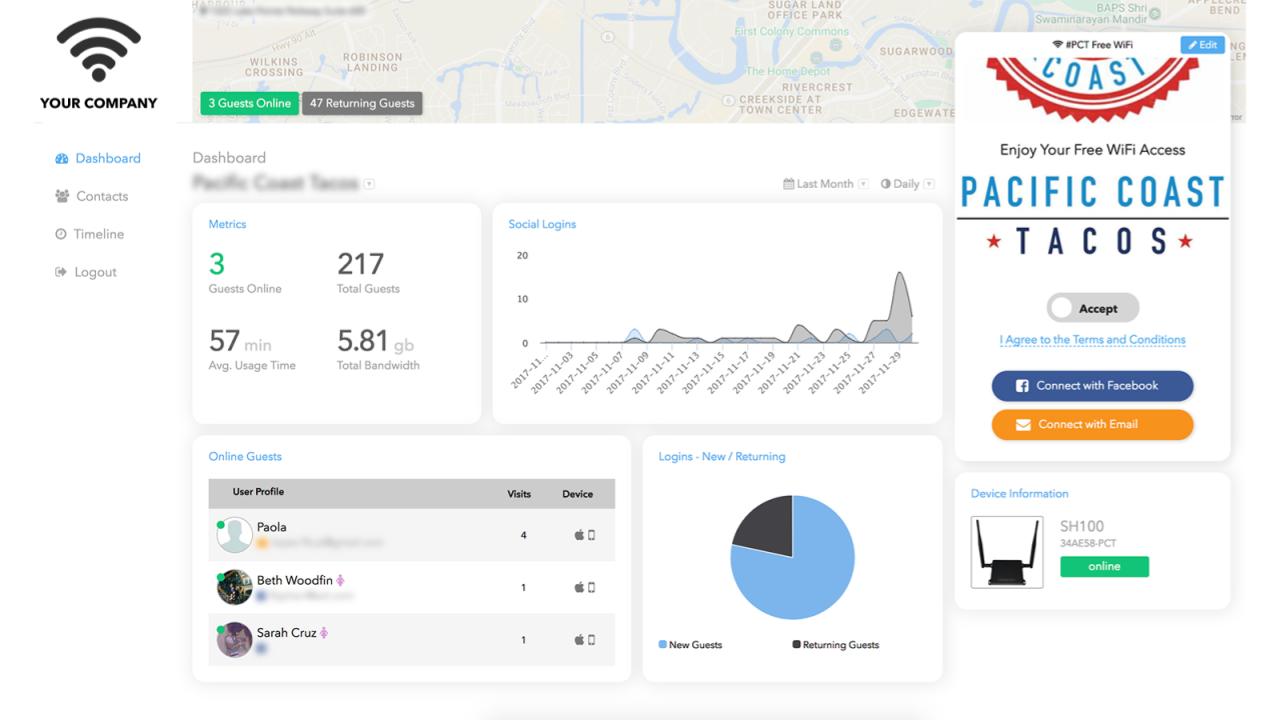
Task: Click the Visits column header
Action: (x=519, y=494)
